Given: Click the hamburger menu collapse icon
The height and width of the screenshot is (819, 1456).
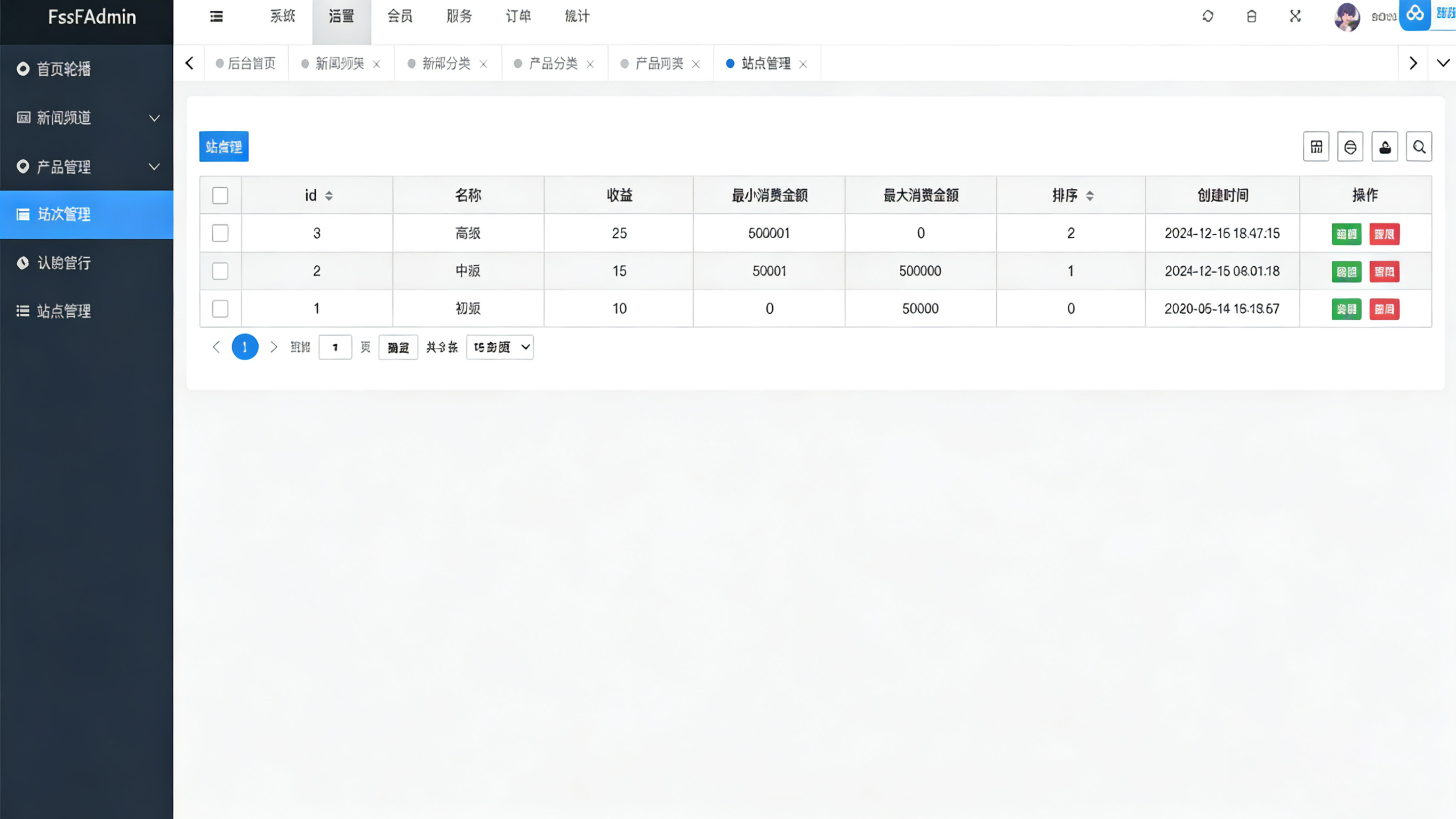Looking at the screenshot, I should pyautogui.click(x=217, y=17).
